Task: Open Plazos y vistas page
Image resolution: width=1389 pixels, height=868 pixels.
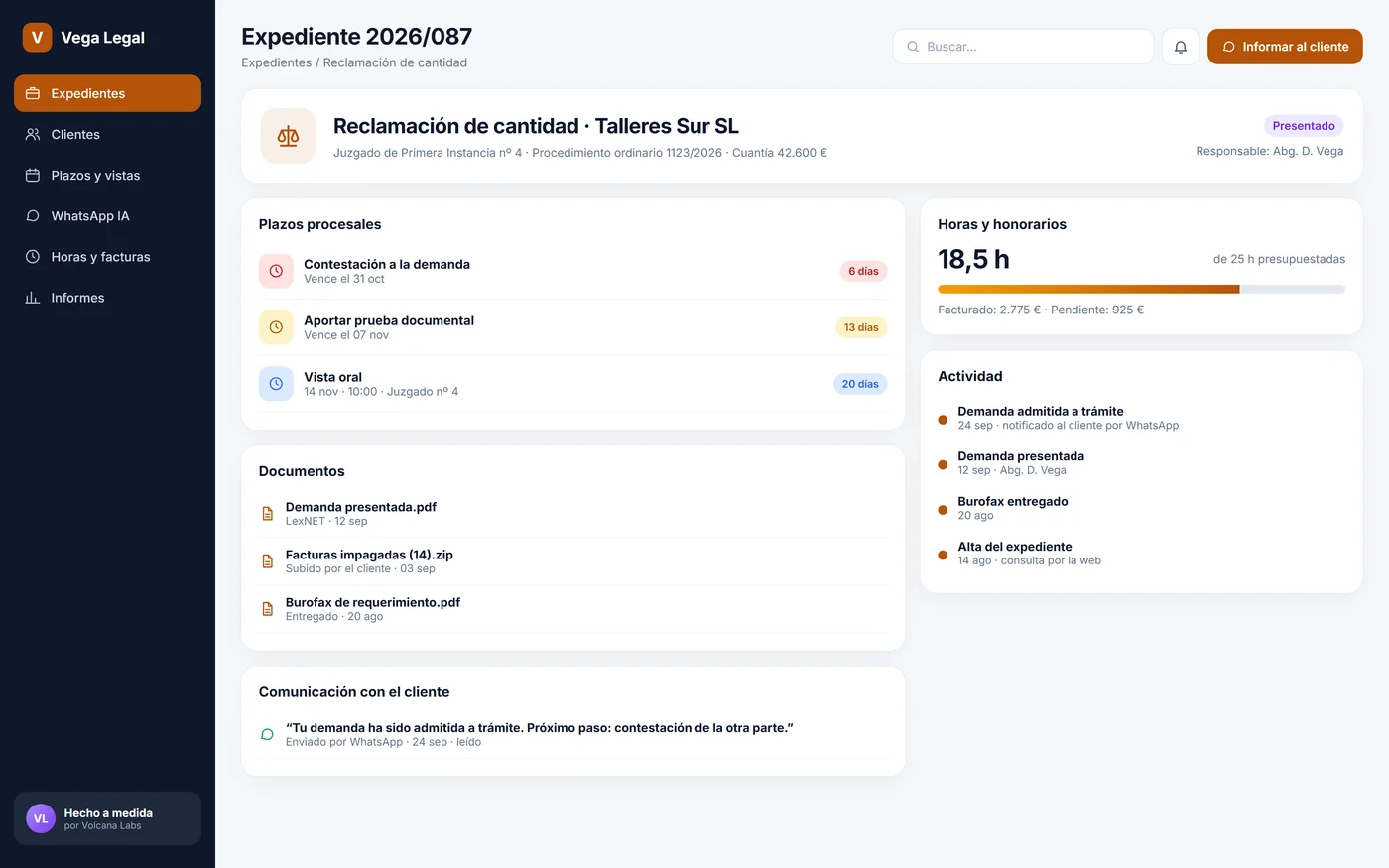Action: 107,175
